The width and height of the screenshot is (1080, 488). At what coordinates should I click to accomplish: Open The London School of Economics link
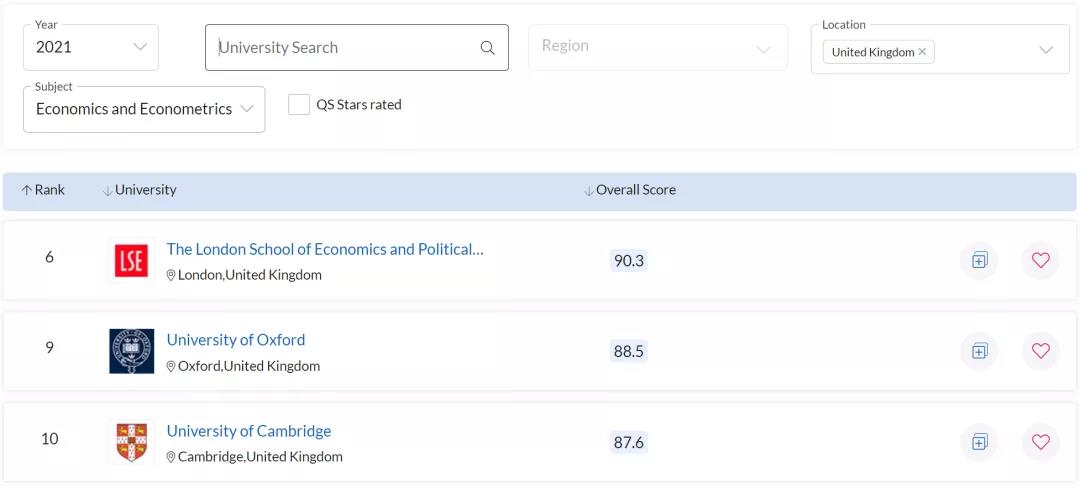325,249
